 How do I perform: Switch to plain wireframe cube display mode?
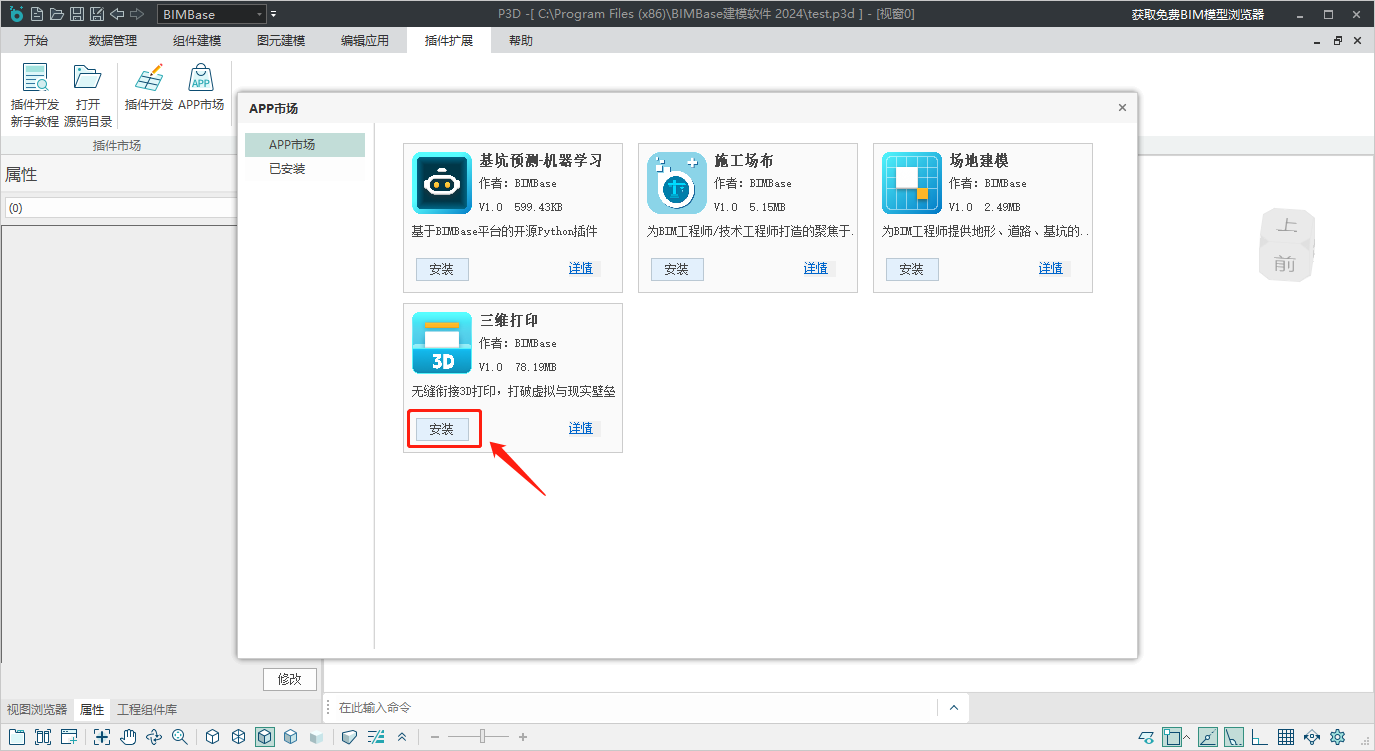[x=213, y=737]
